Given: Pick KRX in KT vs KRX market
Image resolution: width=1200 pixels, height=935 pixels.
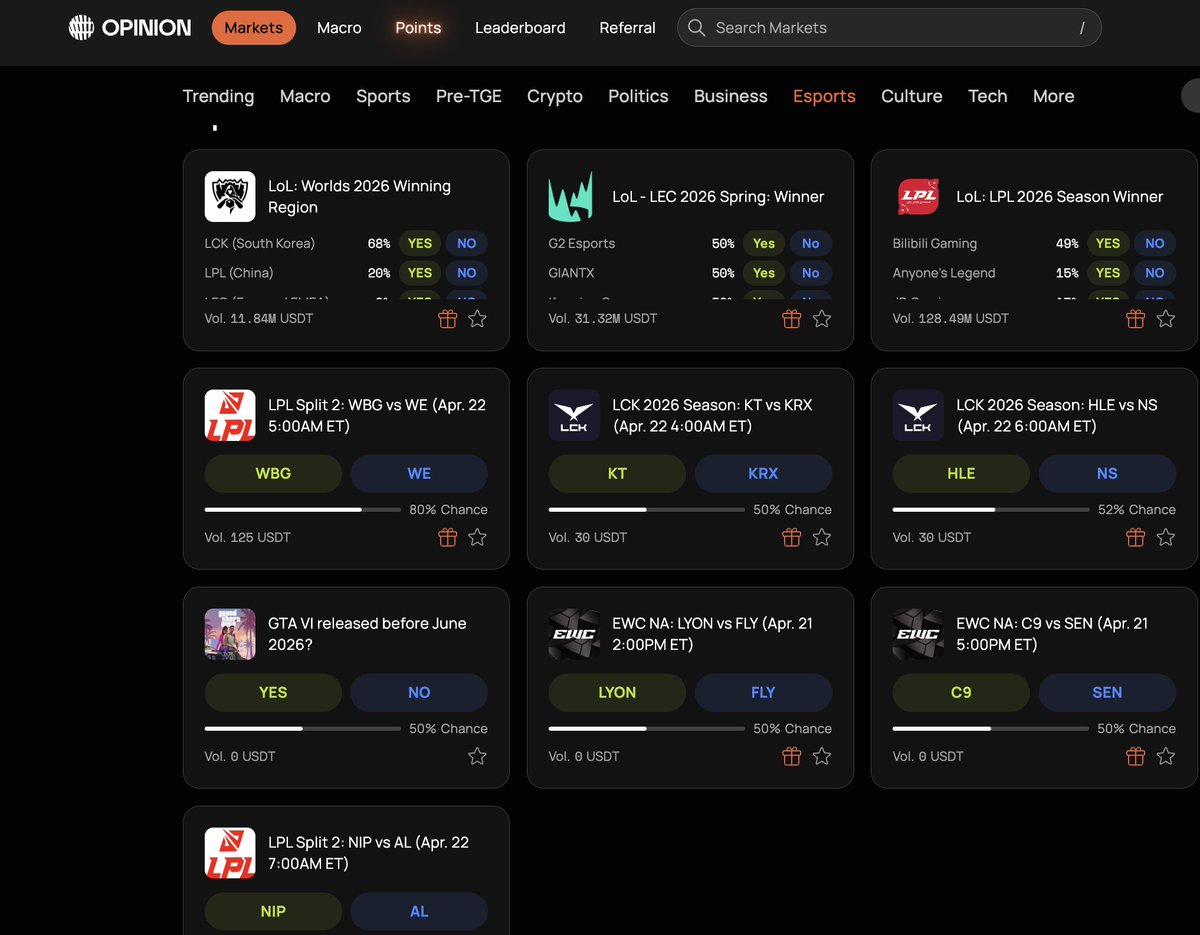Looking at the screenshot, I should click(763, 474).
